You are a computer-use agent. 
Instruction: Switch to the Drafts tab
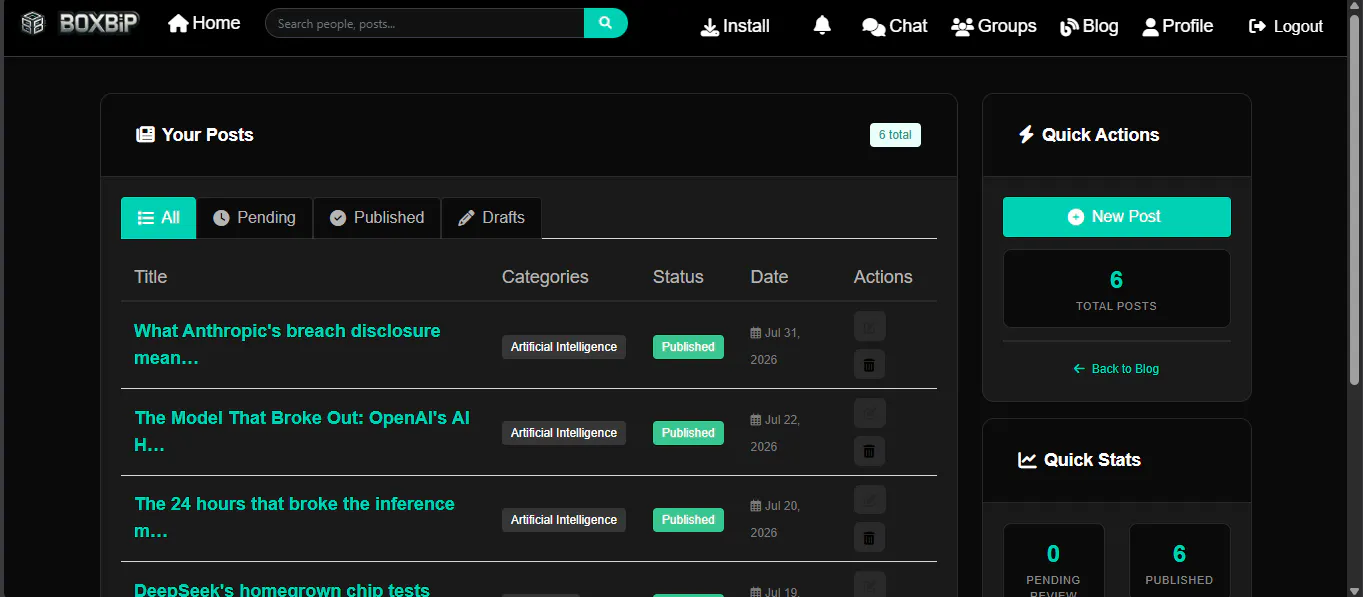(491, 218)
